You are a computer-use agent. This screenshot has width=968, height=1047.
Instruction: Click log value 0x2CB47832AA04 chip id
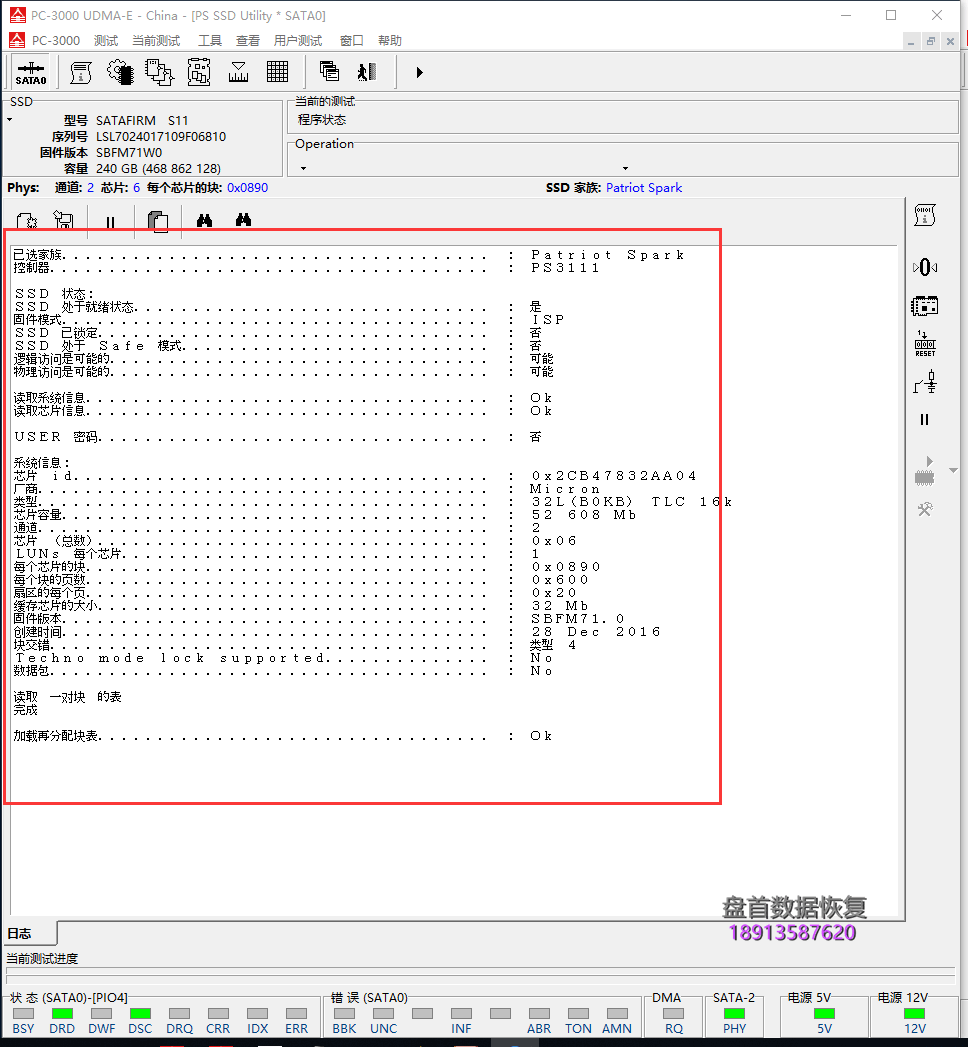coord(614,476)
